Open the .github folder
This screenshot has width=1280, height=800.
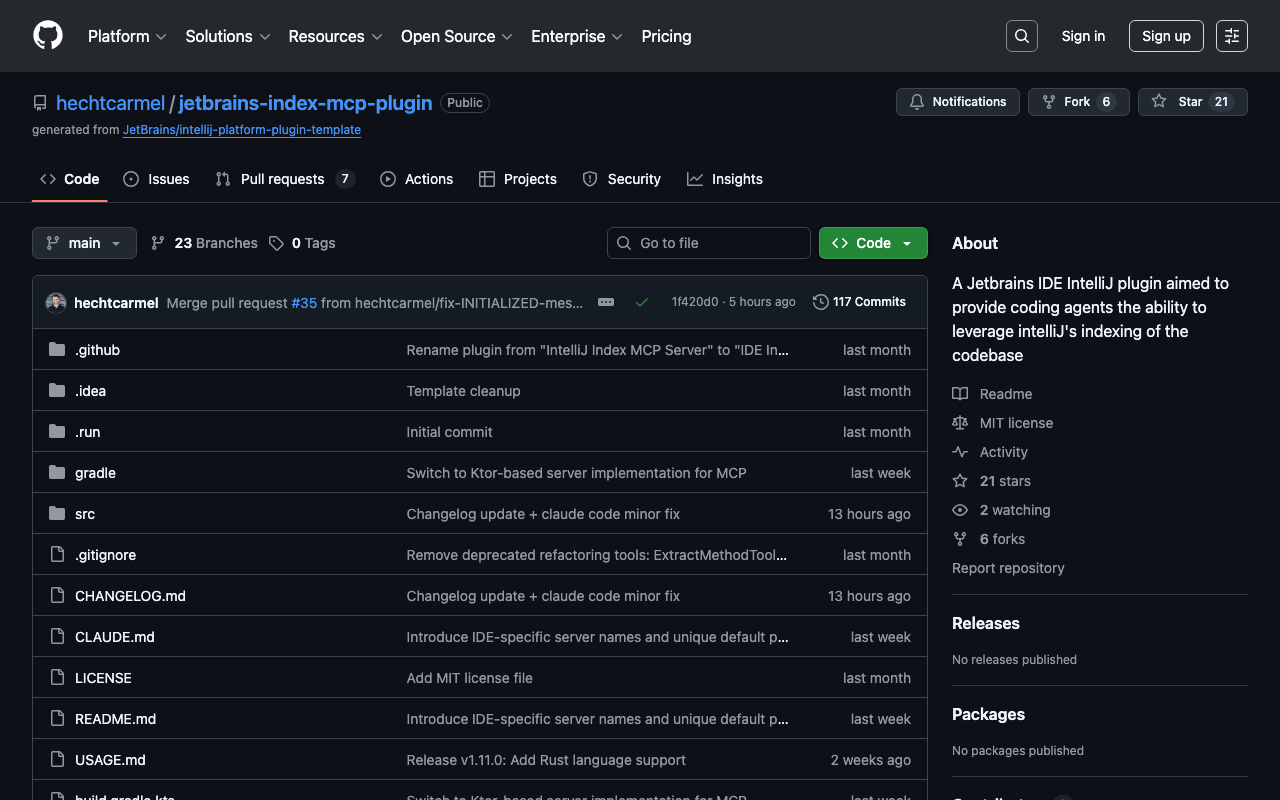pyautogui.click(x=97, y=350)
